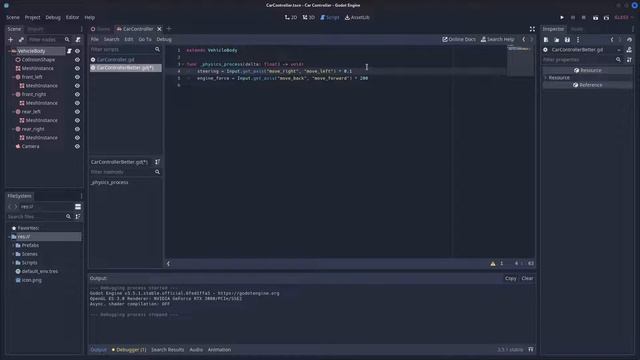Toggle visibility of rear_right node
The height and width of the screenshot is (360, 640).
pos(77,129)
